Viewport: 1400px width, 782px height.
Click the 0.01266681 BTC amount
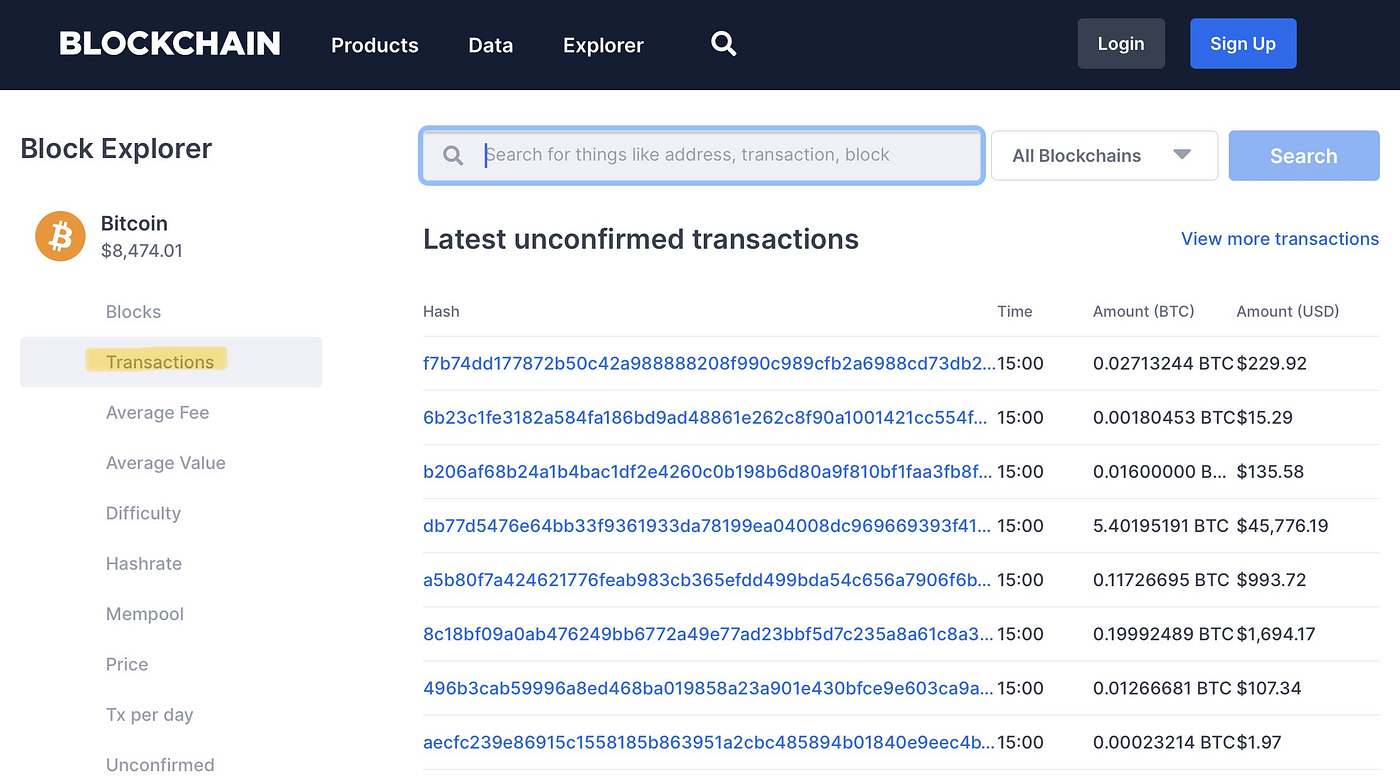(x=1161, y=688)
